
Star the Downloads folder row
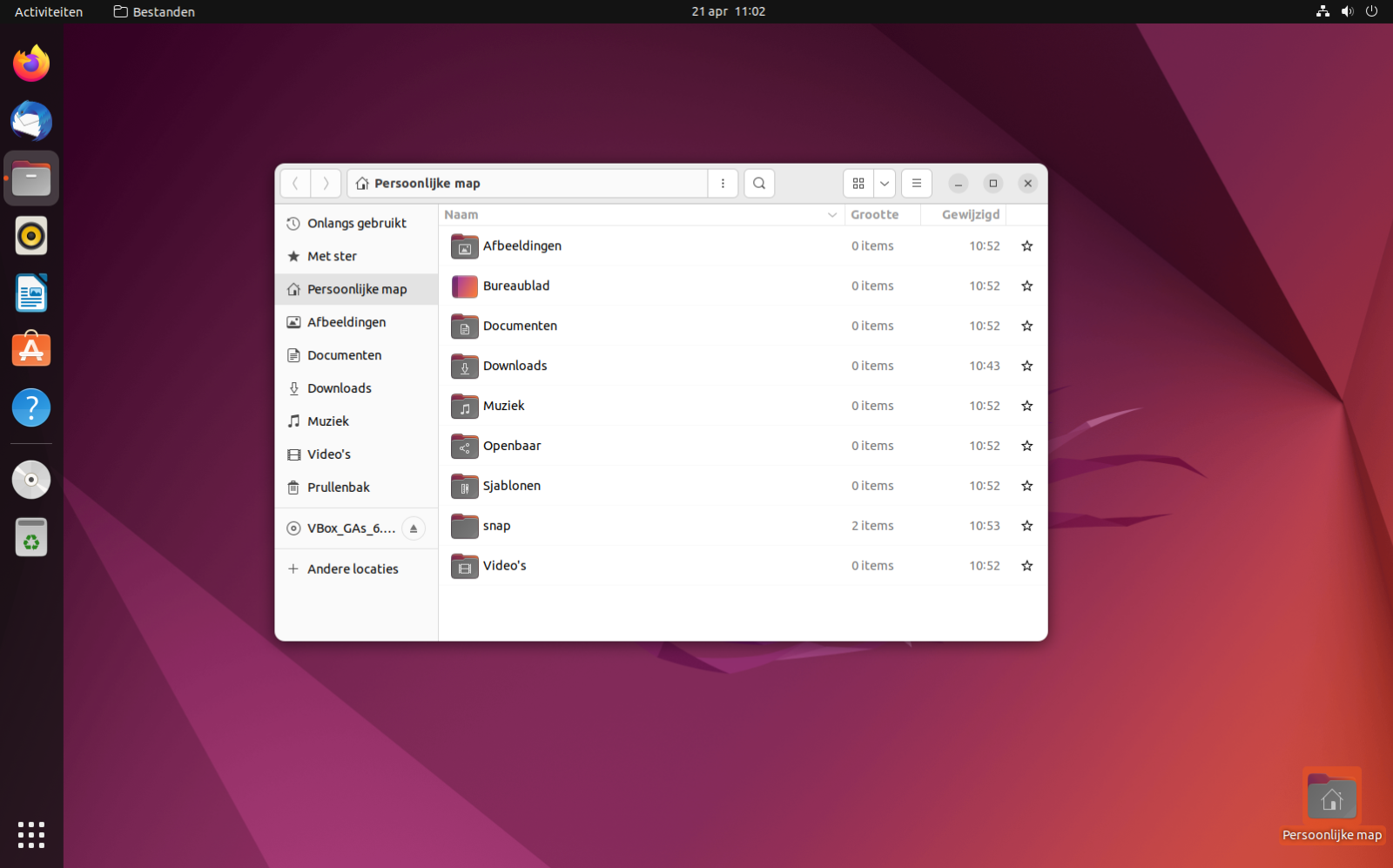1027,367
